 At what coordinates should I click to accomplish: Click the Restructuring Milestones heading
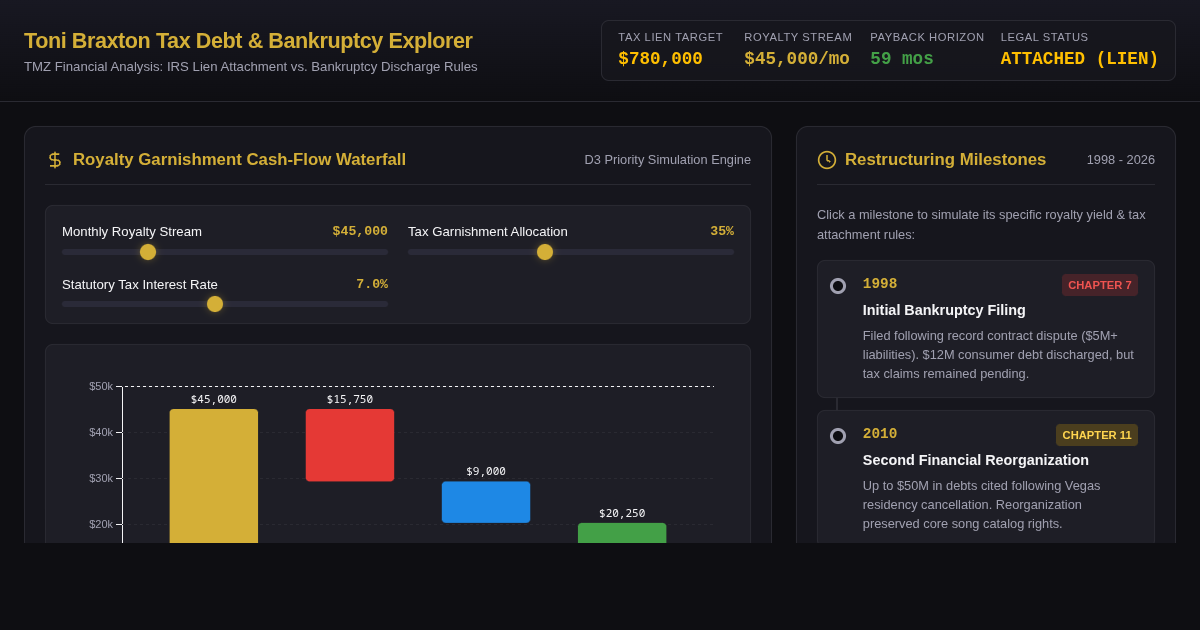pos(946,160)
